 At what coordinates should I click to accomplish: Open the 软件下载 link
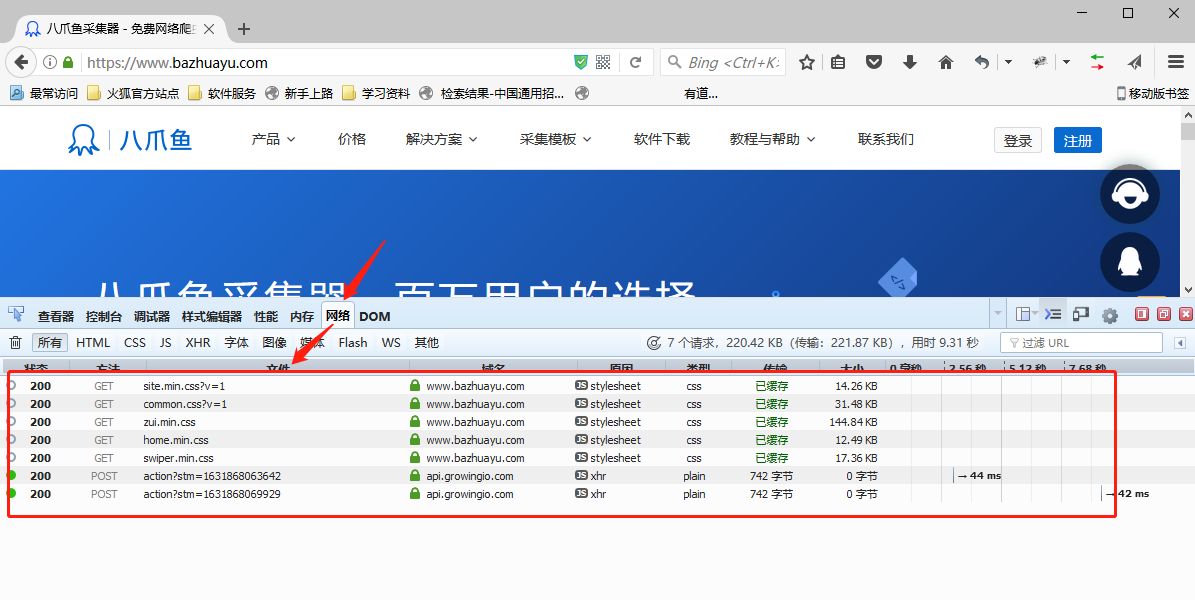tap(662, 140)
